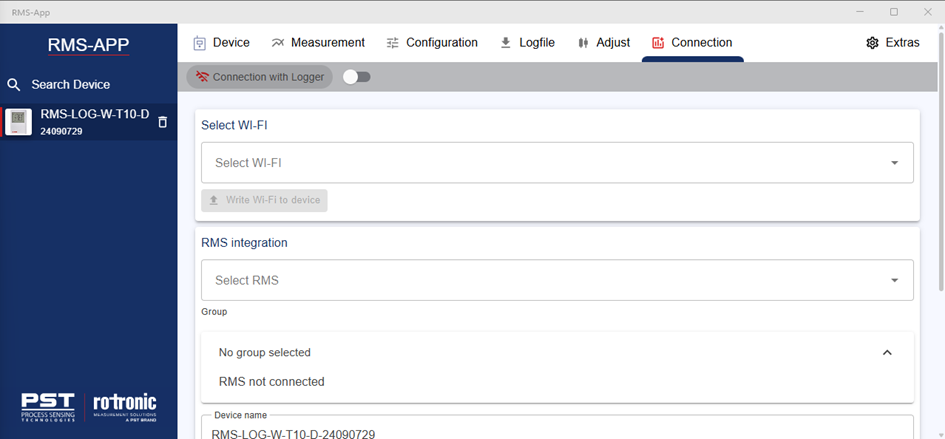The width and height of the screenshot is (945, 439).
Task: Click the Configuration sliders icon
Action: tap(393, 43)
